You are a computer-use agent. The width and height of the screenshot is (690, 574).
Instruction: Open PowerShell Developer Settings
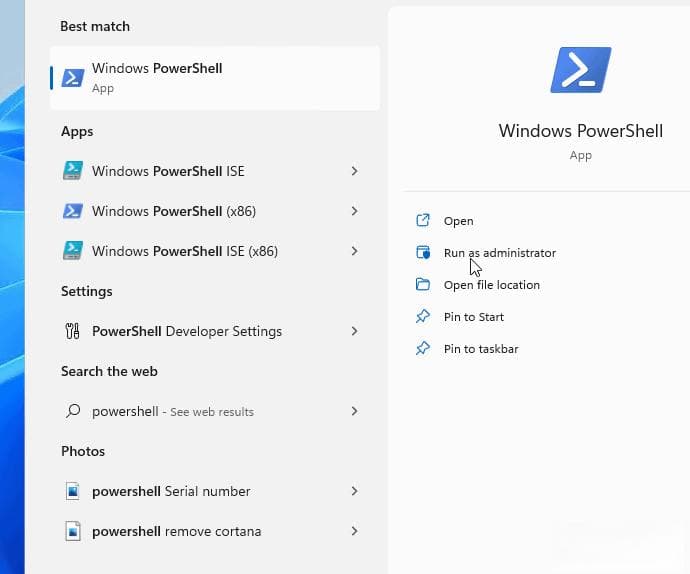click(187, 331)
